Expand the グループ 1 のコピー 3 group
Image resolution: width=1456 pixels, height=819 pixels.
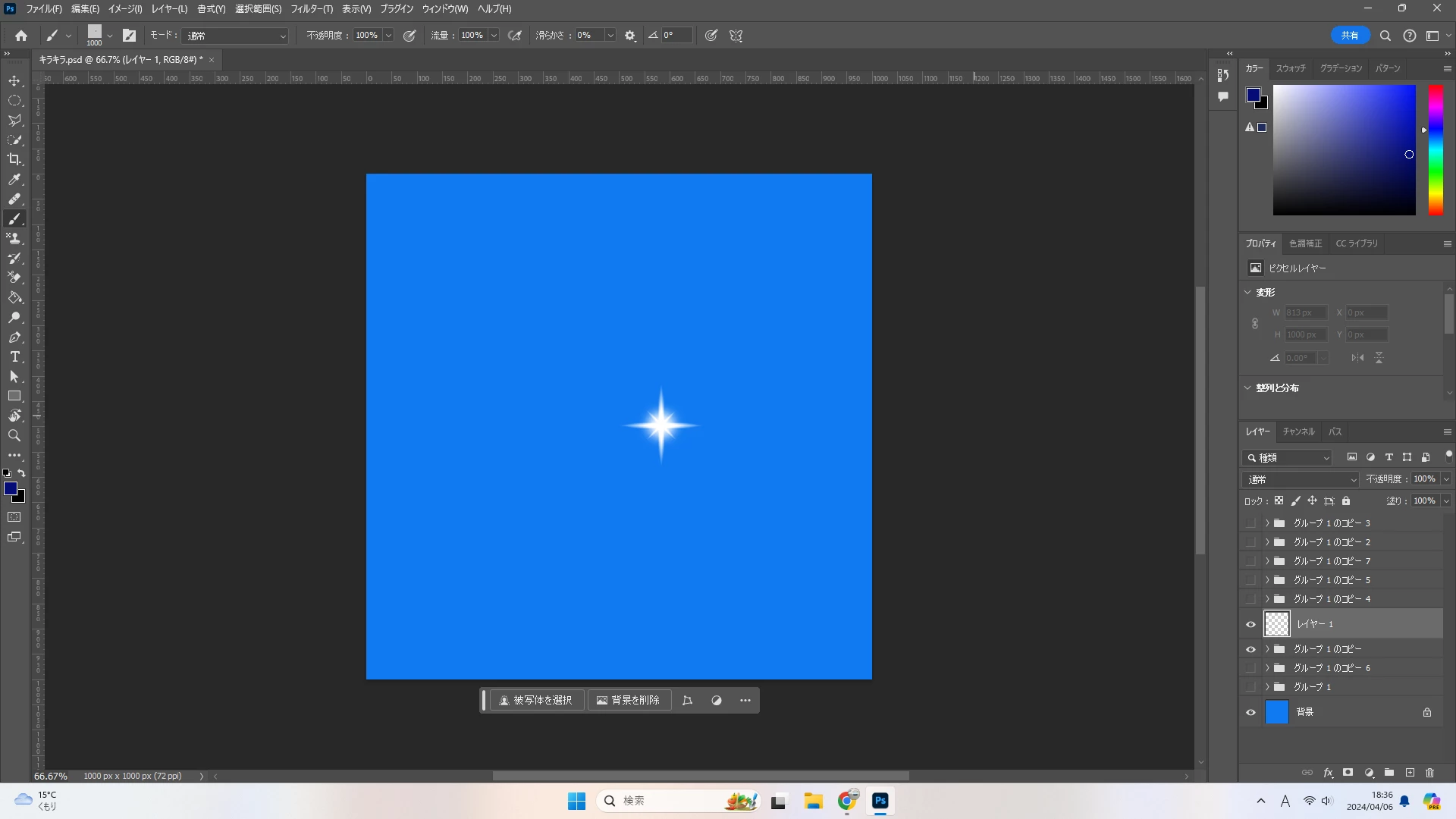coord(1266,523)
